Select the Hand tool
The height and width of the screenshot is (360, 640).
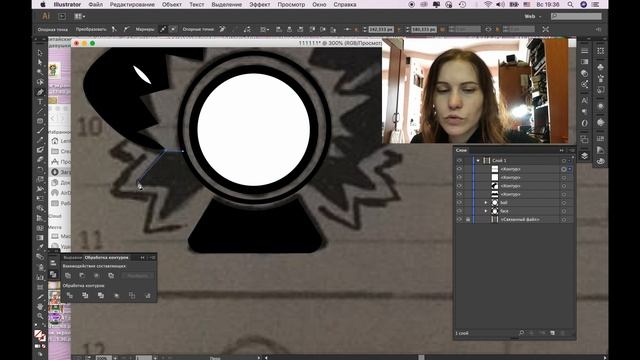point(40,306)
